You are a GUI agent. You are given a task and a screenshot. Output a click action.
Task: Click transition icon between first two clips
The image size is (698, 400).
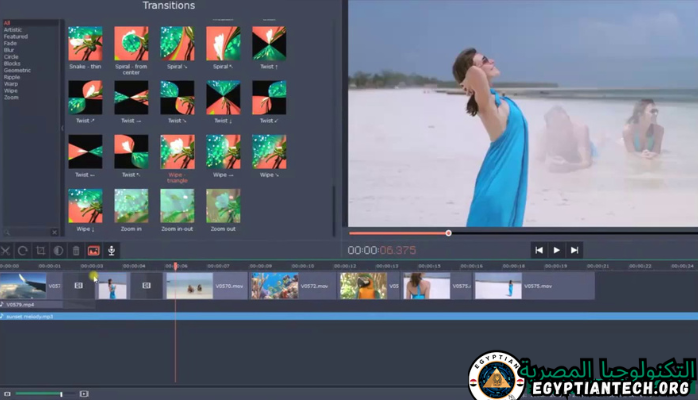(78, 286)
